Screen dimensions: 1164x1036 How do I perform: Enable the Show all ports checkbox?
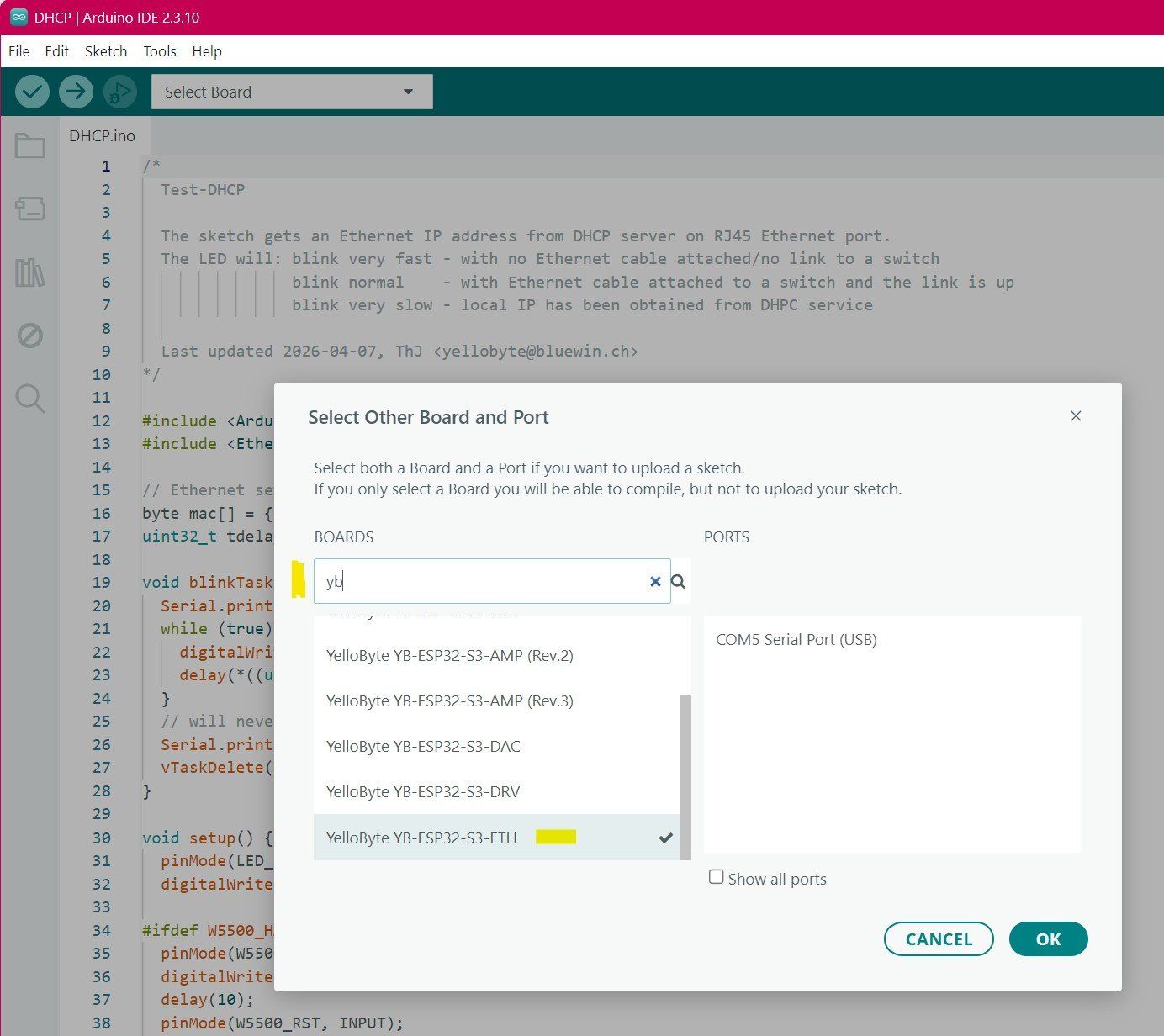[x=717, y=877]
